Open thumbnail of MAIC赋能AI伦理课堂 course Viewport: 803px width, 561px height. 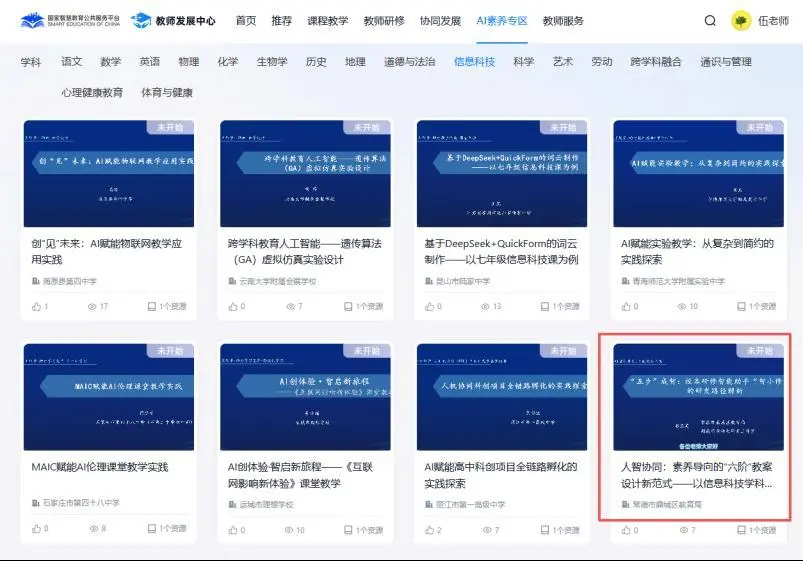coord(109,397)
